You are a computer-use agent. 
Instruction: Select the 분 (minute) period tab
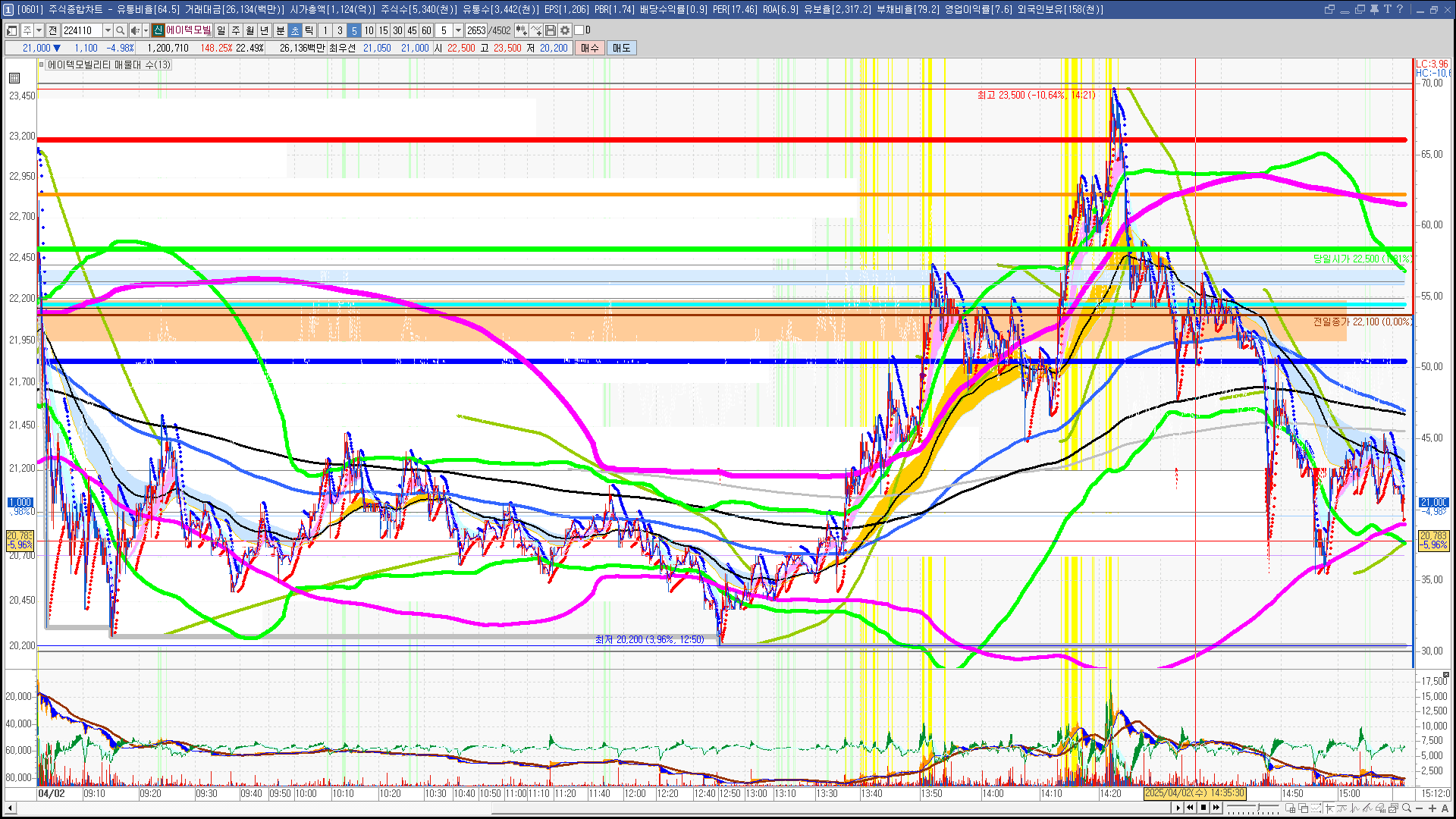pyautogui.click(x=280, y=30)
